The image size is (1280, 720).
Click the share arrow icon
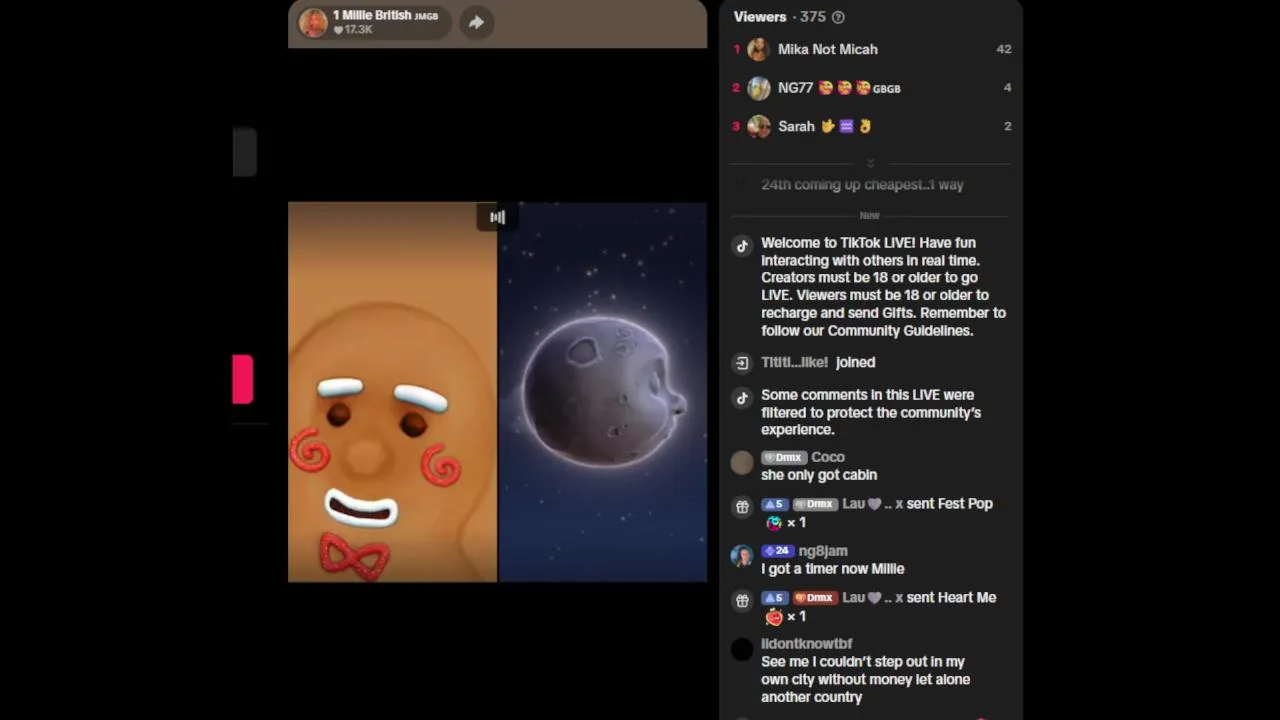pyautogui.click(x=476, y=22)
